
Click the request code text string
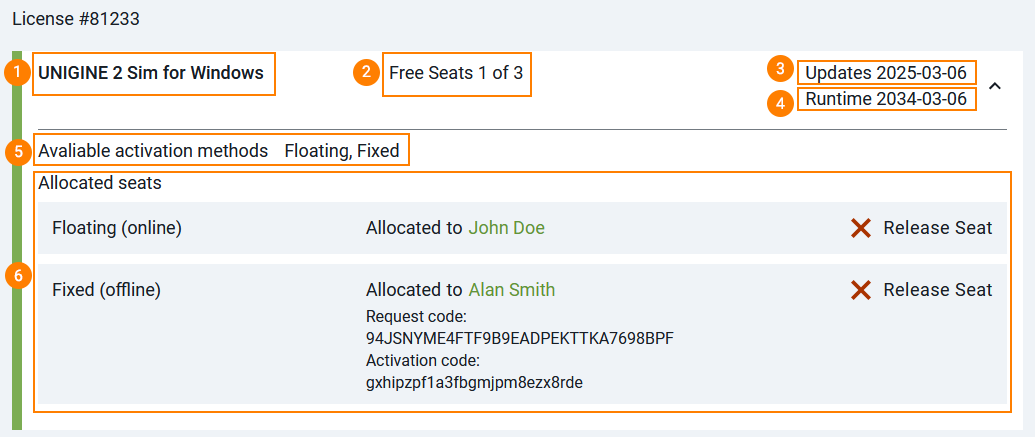click(519, 338)
